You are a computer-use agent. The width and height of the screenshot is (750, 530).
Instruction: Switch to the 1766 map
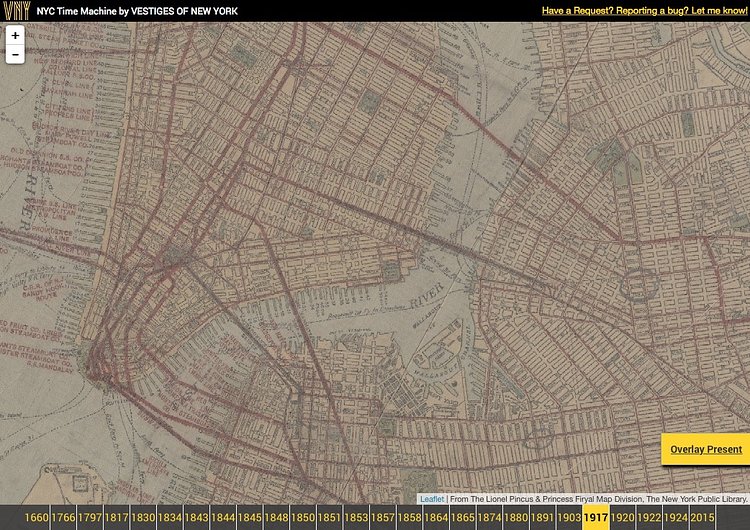[x=64, y=517]
